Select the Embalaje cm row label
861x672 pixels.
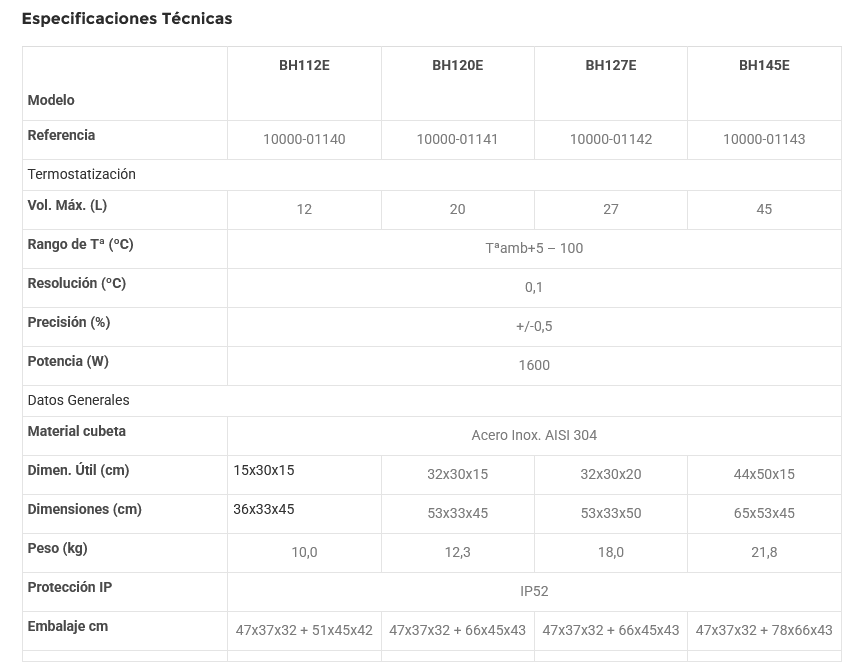point(68,627)
